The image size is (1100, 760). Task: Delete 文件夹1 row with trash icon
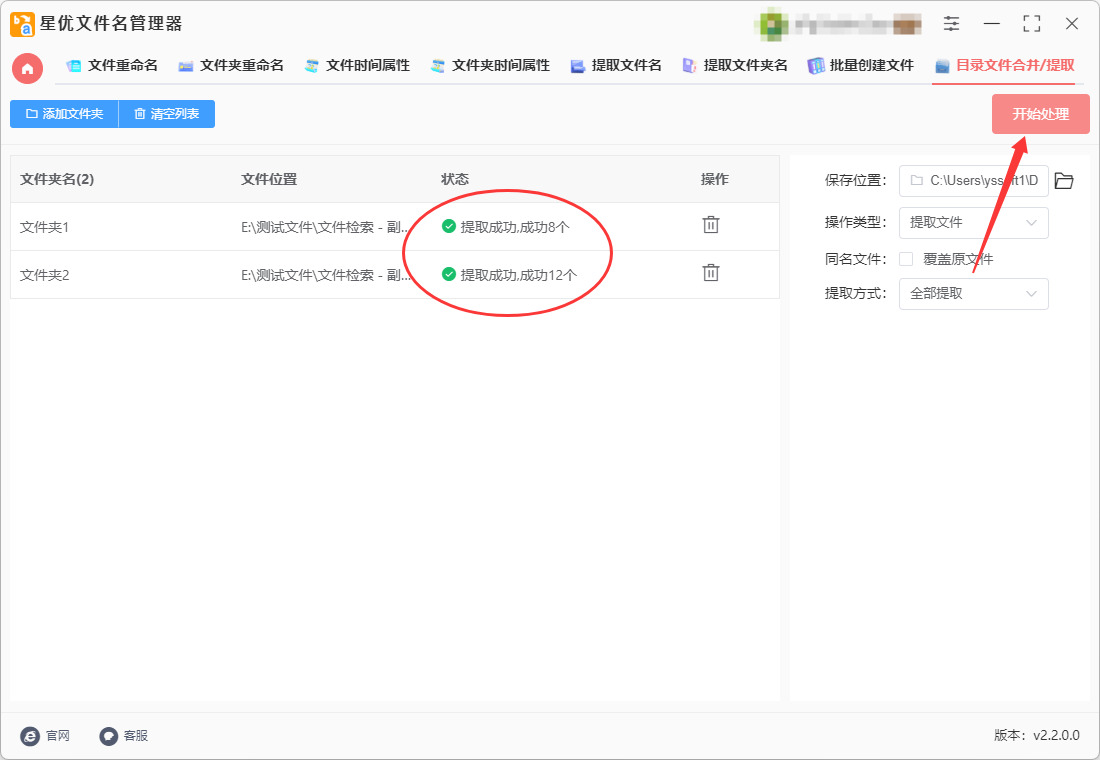(x=711, y=225)
